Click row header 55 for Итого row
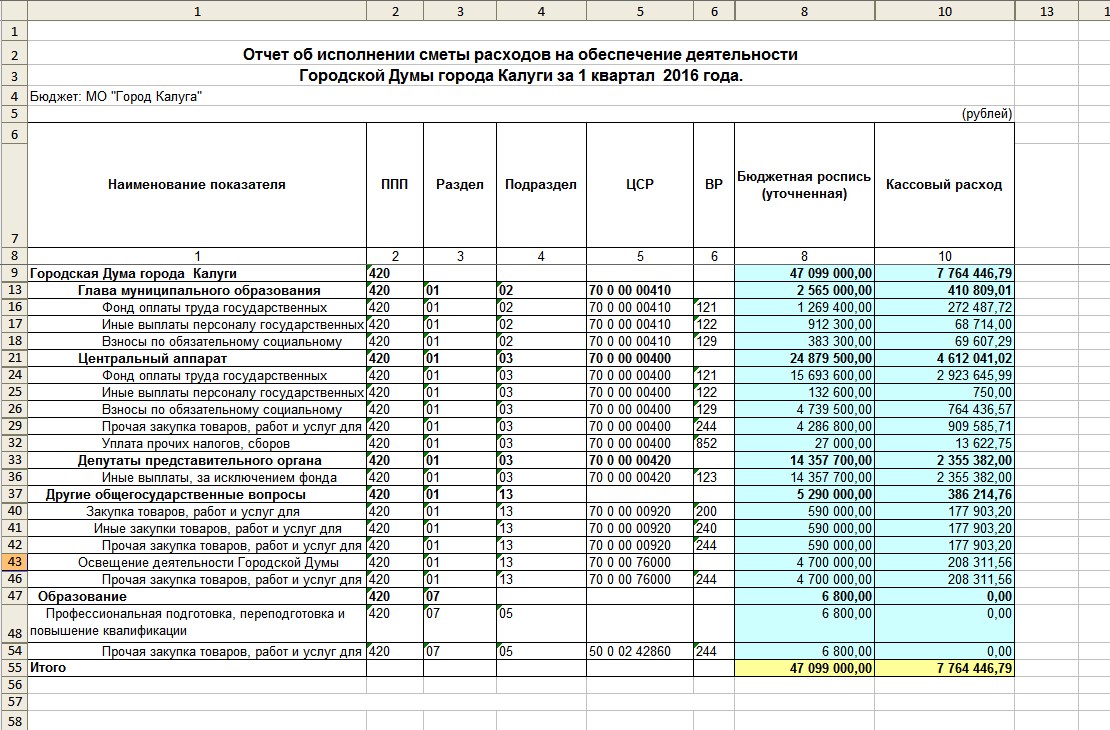This screenshot has height=730, width=1110. click(x=13, y=667)
